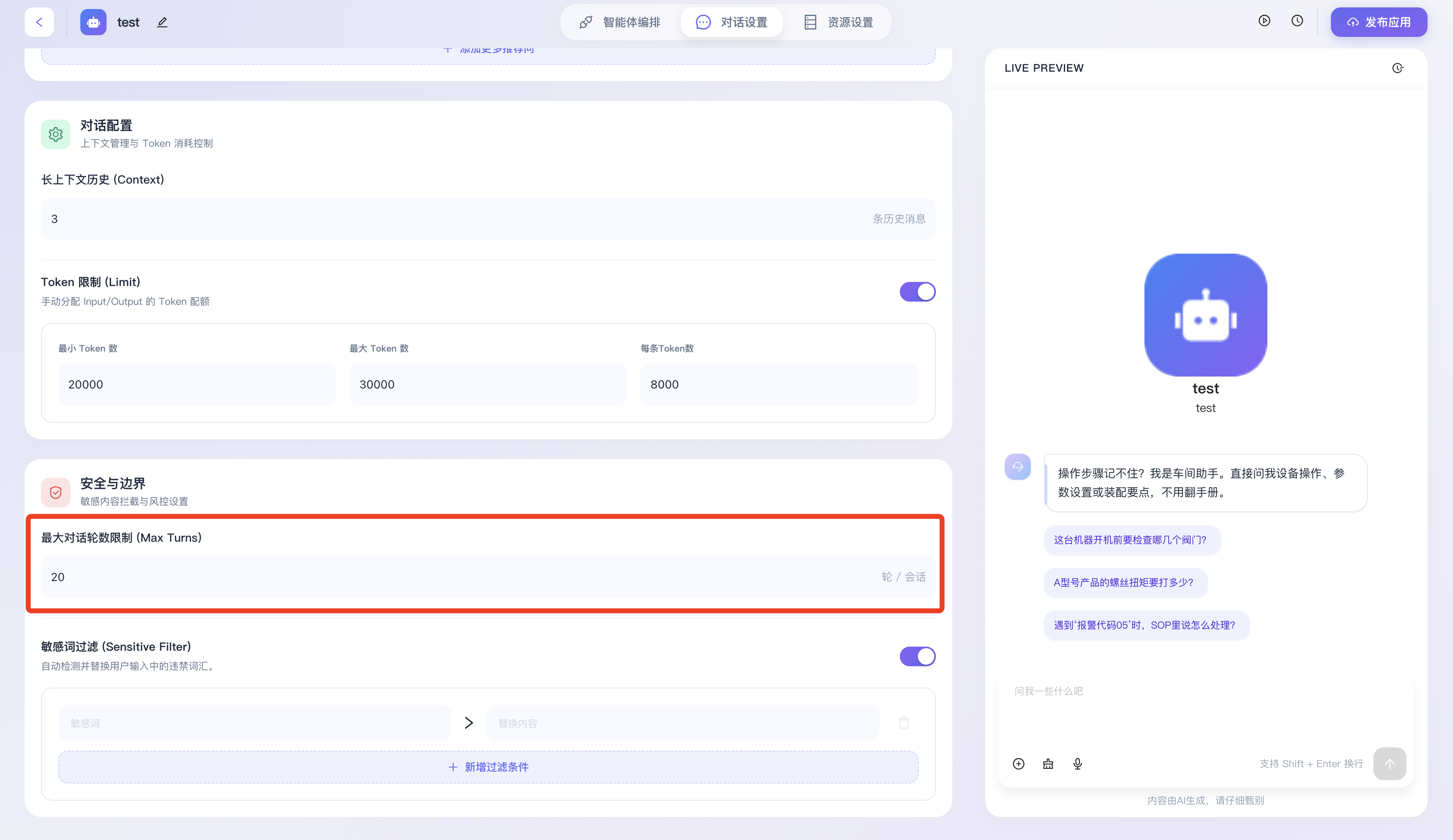
Task: Click the 最大 Token 数 input field
Action: tap(488, 384)
